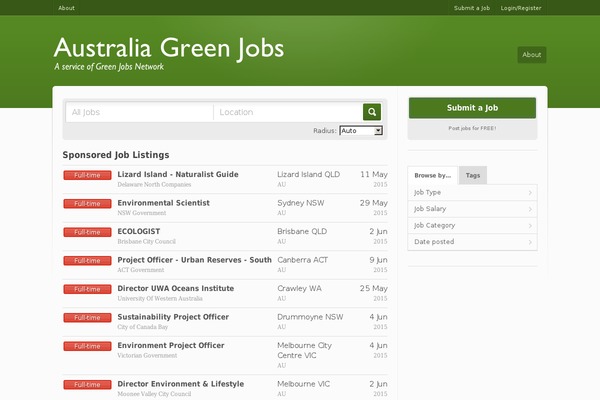Click the ACT Government employer text
The width and height of the screenshot is (600, 400).
click(x=141, y=270)
